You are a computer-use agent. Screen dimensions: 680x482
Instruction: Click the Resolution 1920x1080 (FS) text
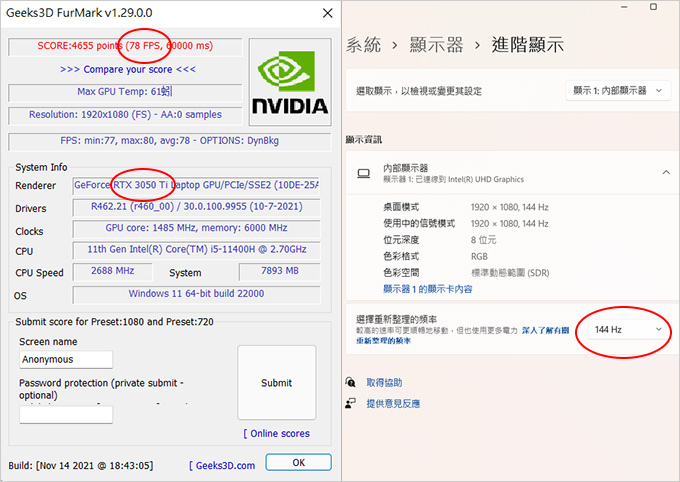[x=125, y=115]
